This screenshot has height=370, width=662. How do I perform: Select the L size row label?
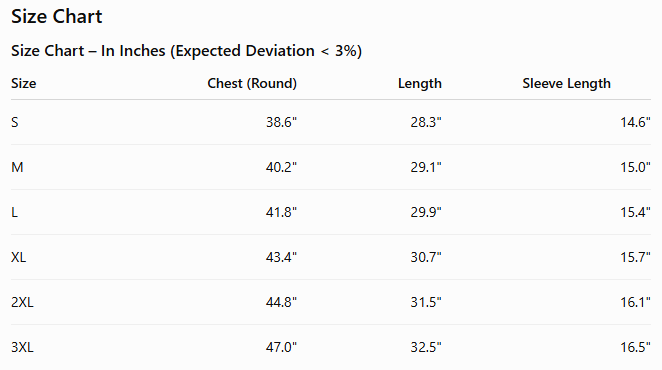(x=14, y=212)
